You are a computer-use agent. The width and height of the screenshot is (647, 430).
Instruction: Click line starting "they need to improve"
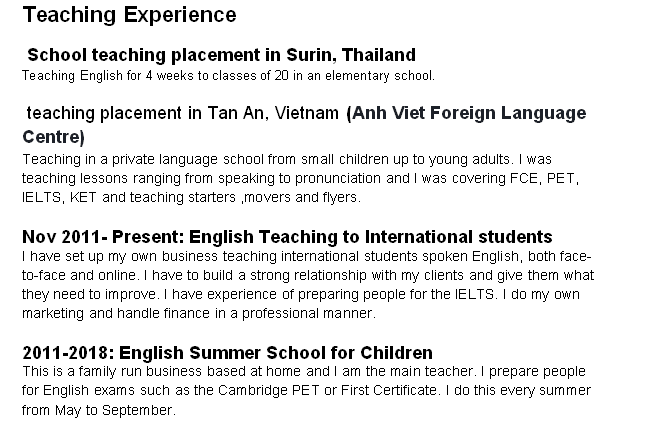(x=300, y=294)
